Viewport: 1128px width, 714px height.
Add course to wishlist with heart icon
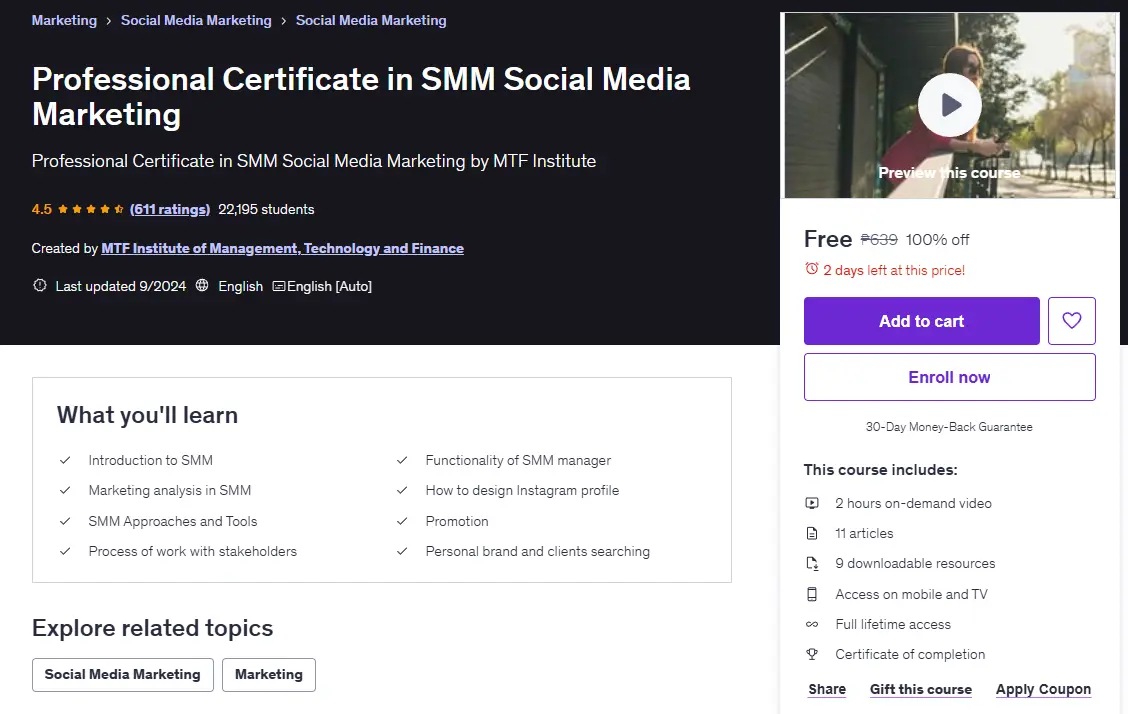[x=1071, y=321]
